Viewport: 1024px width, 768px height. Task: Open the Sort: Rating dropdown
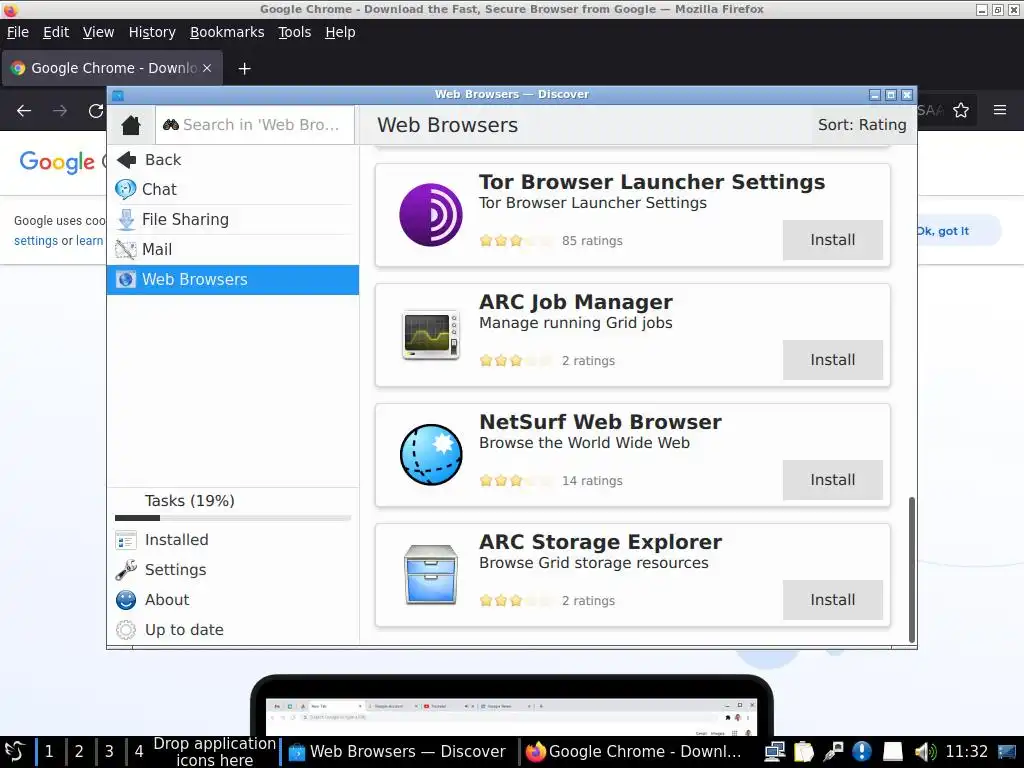(862, 125)
